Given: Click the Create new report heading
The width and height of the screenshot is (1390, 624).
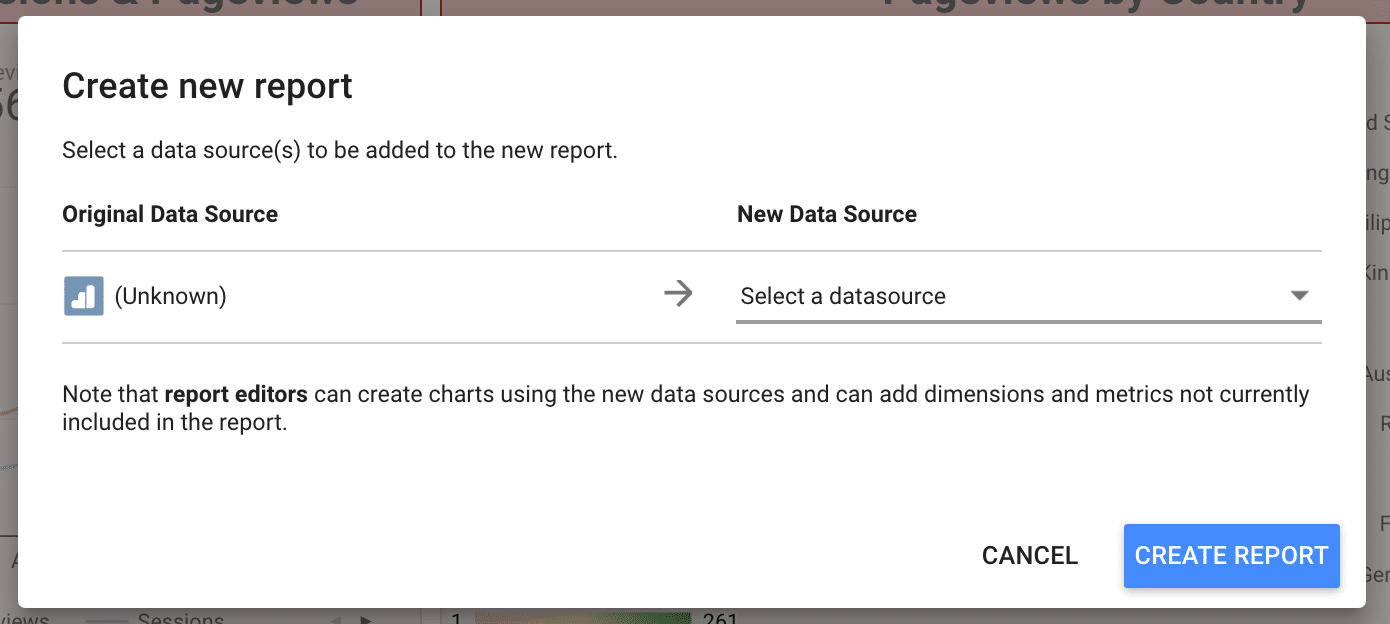Looking at the screenshot, I should [208, 86].
